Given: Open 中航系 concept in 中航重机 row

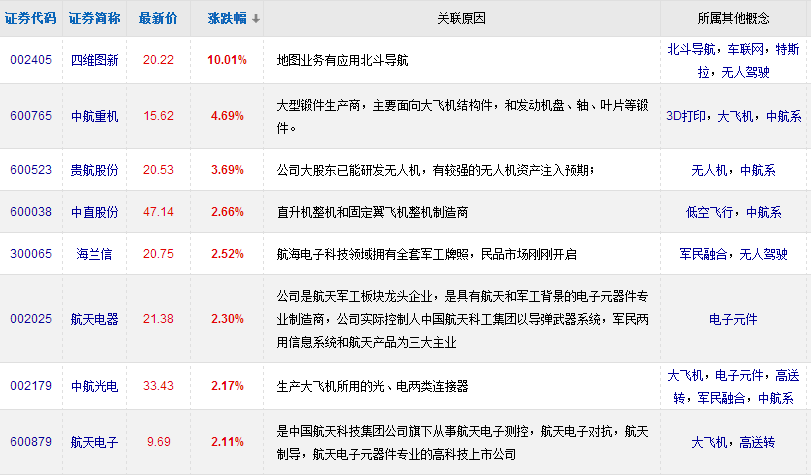Looking at the screenshot, I should 784,116.
